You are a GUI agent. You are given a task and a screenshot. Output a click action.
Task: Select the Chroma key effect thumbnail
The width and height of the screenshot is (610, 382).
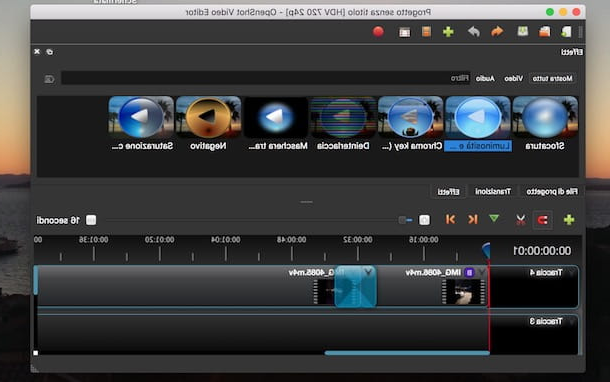pos(410,118)
